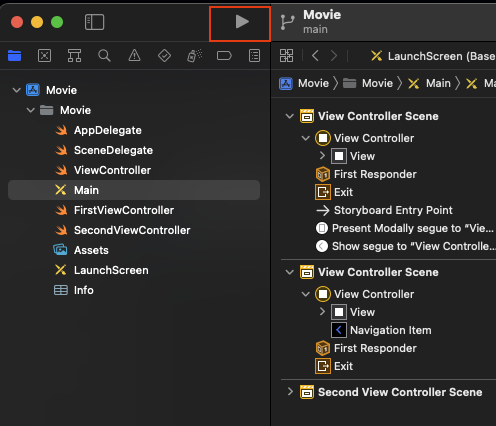Select the Present Modally segue item
This screenshot has width=496, height=426.
[x=405, y=228]
